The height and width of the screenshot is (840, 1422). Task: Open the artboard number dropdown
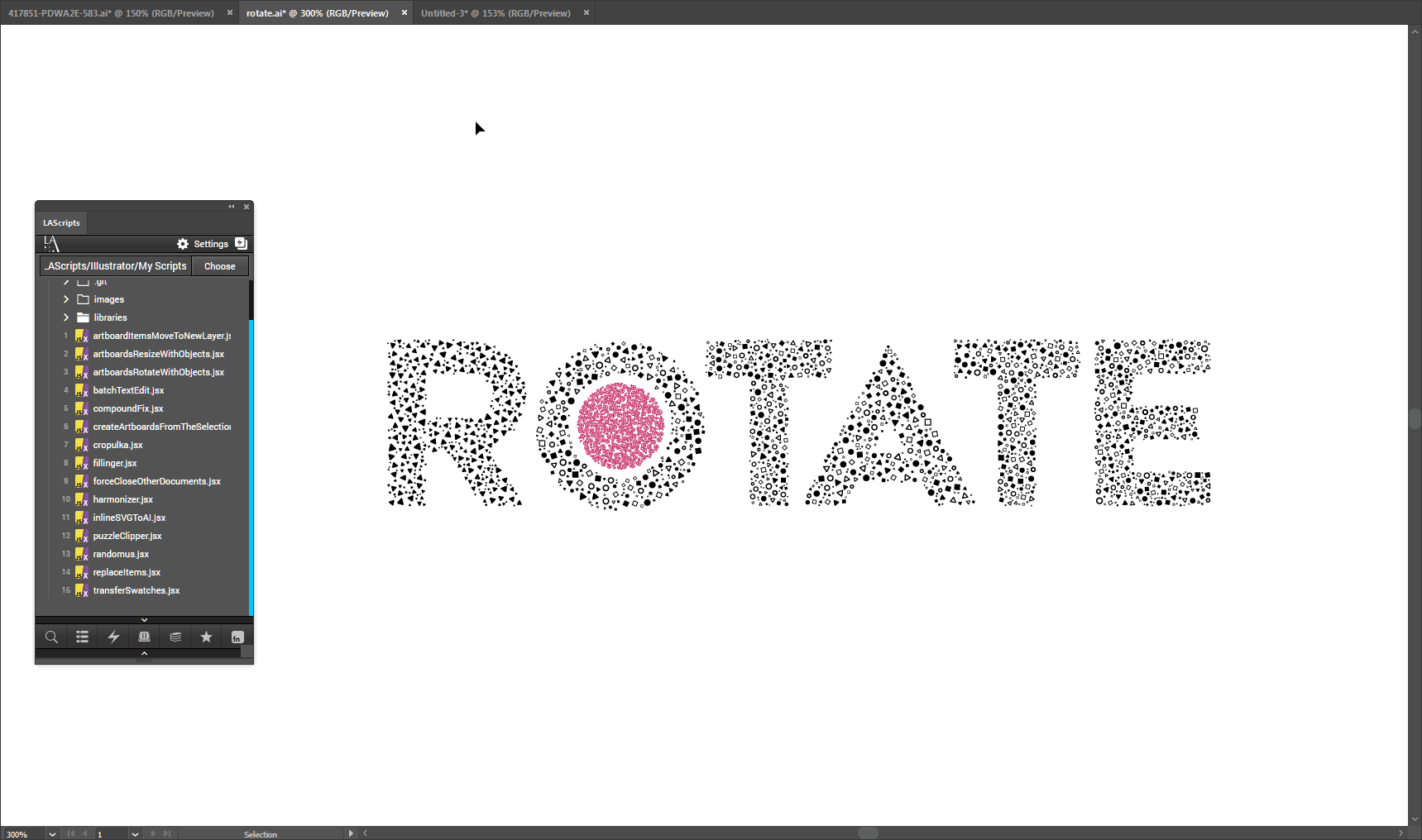[x=135, y=834]
